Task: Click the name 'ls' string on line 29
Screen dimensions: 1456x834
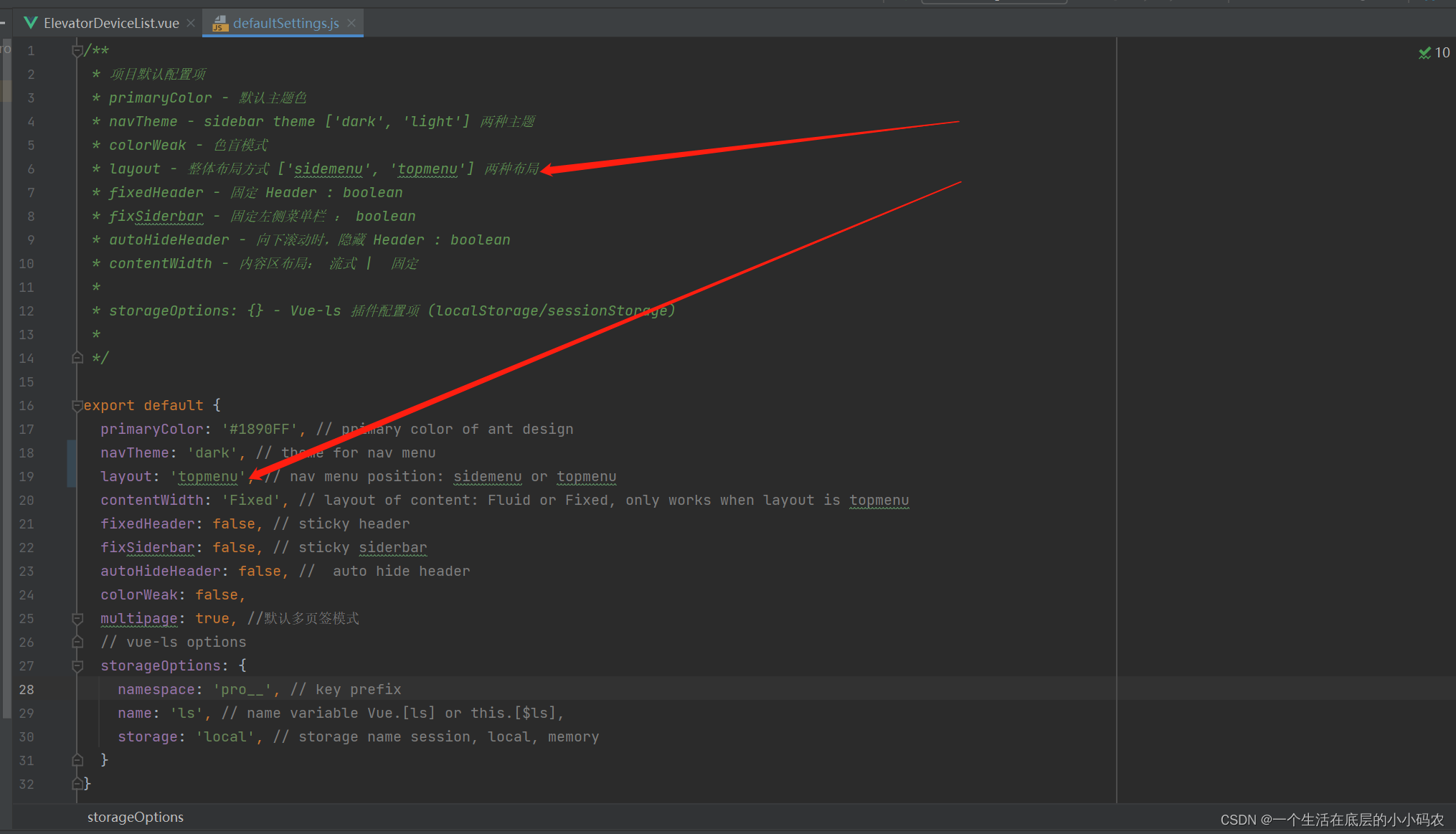Action: (x=186, y=713)
